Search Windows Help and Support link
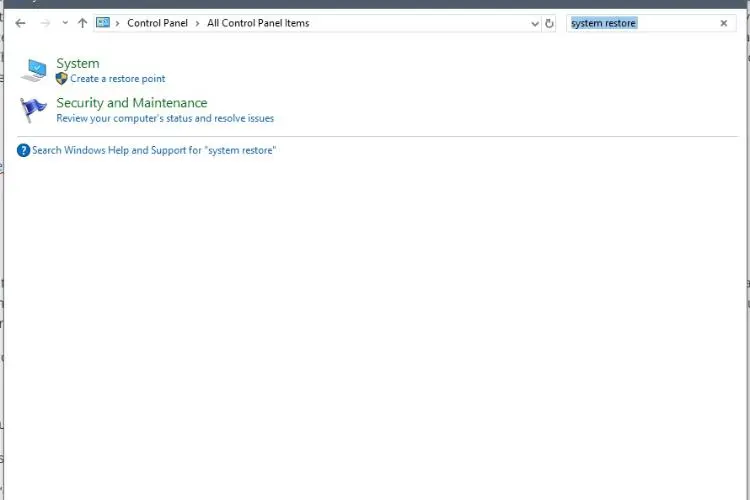This screenshot has height=500, width=750. click(154, 150)
